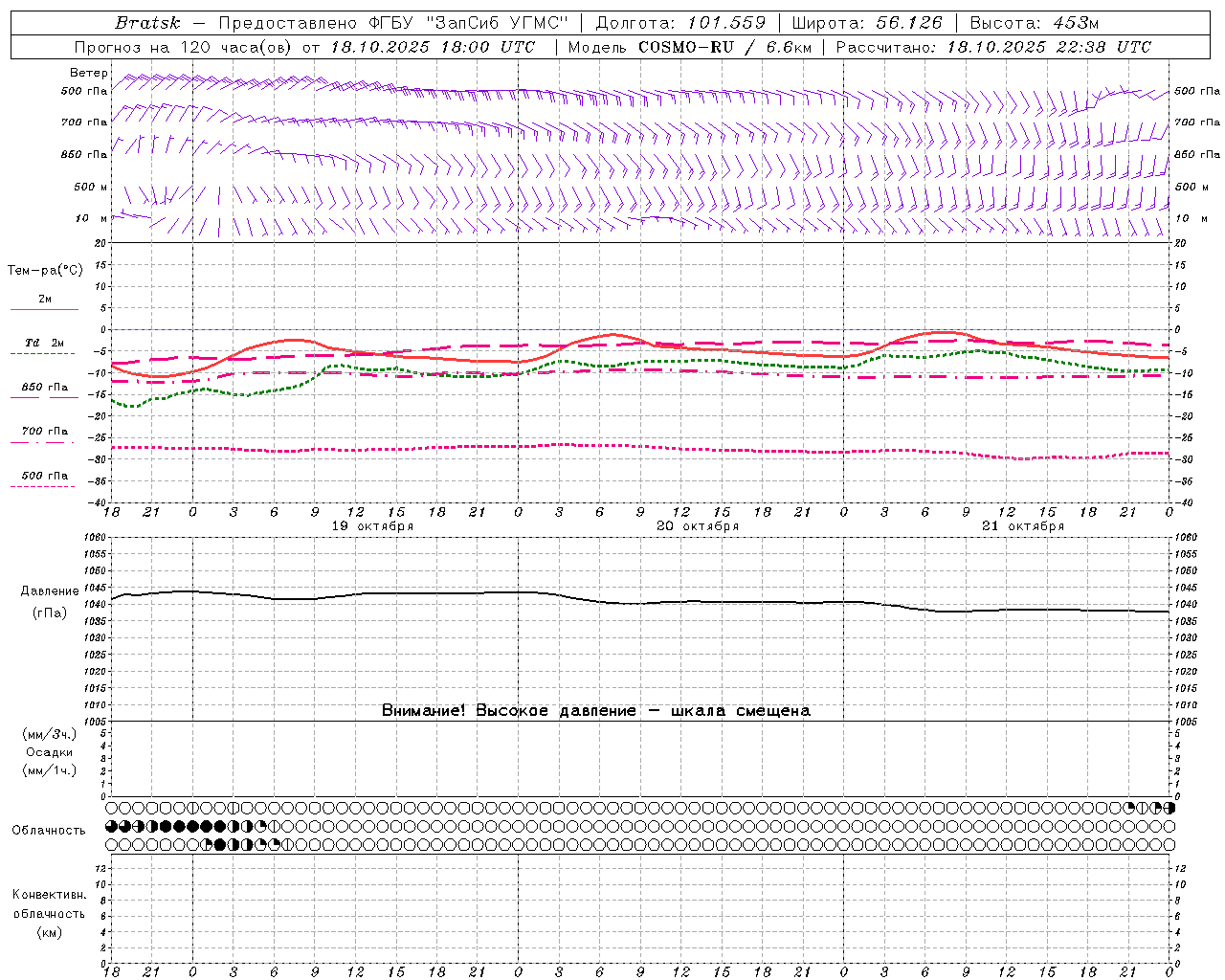The image size is (1225, 980).
Task: Click the model label 'COSMO-RU / 6.6км'
Action: click(724, 47)
